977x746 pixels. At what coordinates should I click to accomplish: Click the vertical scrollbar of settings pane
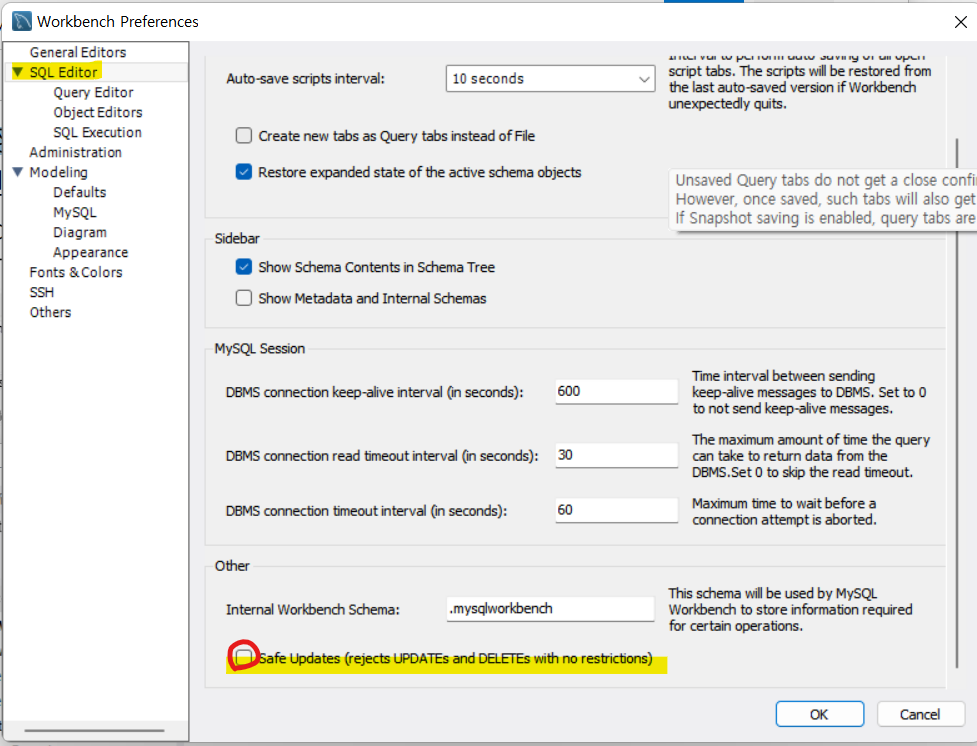[x=956, y=403]
